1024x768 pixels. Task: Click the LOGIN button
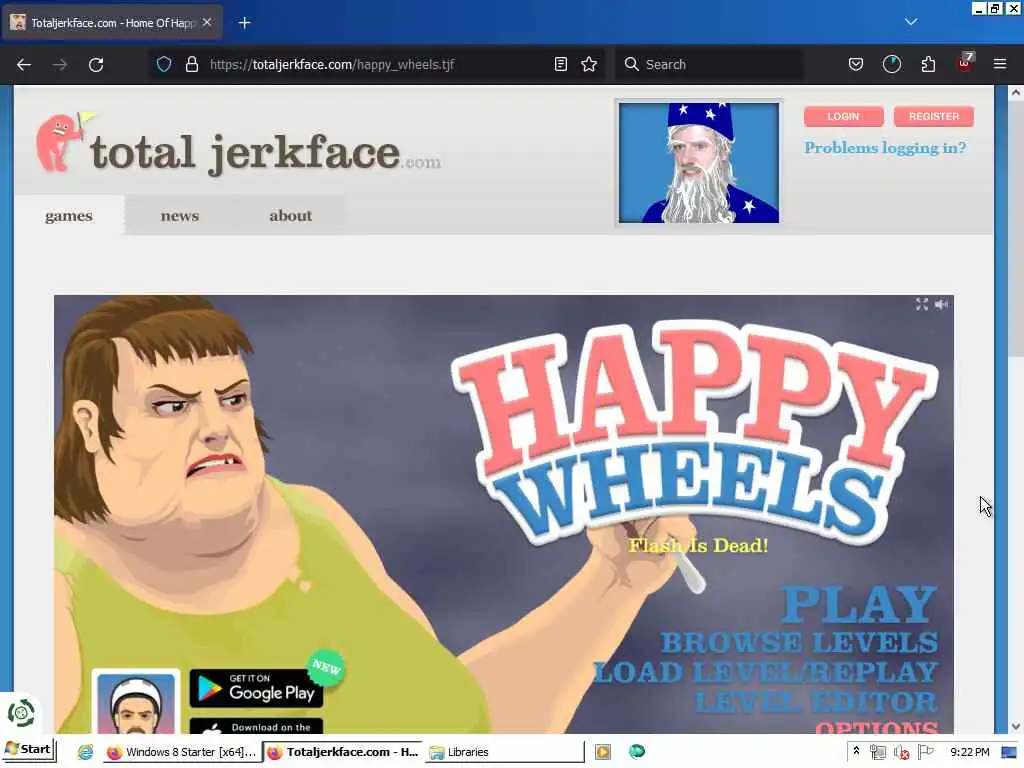coord(843,116)
